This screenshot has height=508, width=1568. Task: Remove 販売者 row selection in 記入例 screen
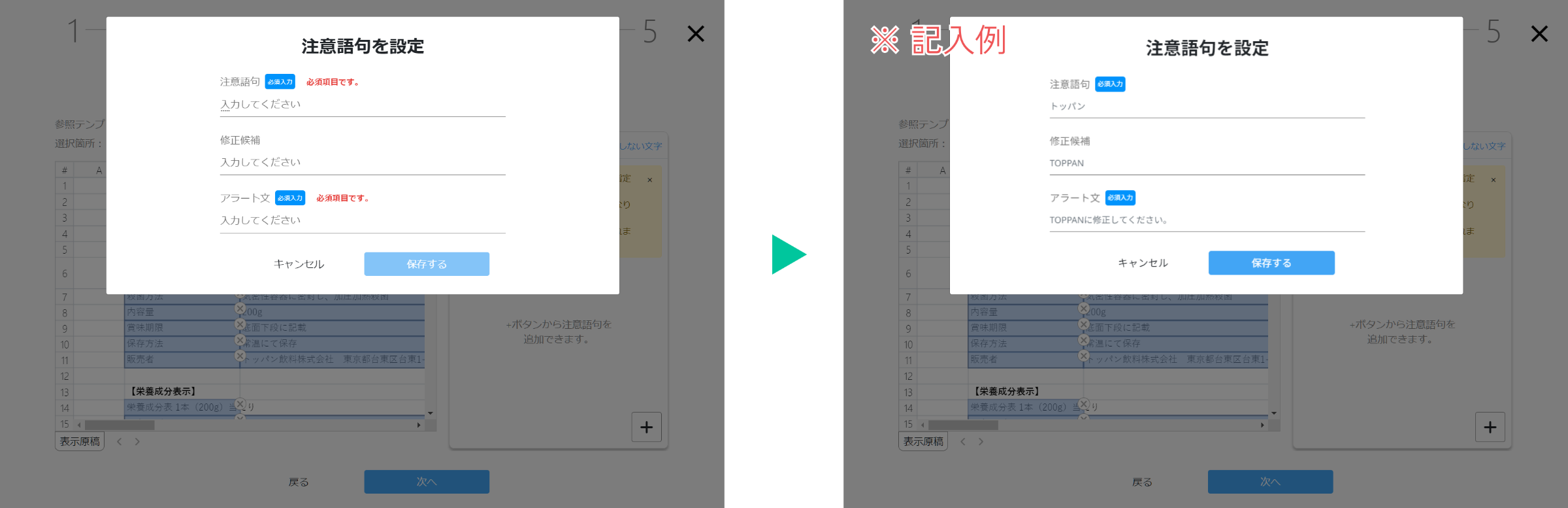pyautogui.click(x=1084, y=356)
